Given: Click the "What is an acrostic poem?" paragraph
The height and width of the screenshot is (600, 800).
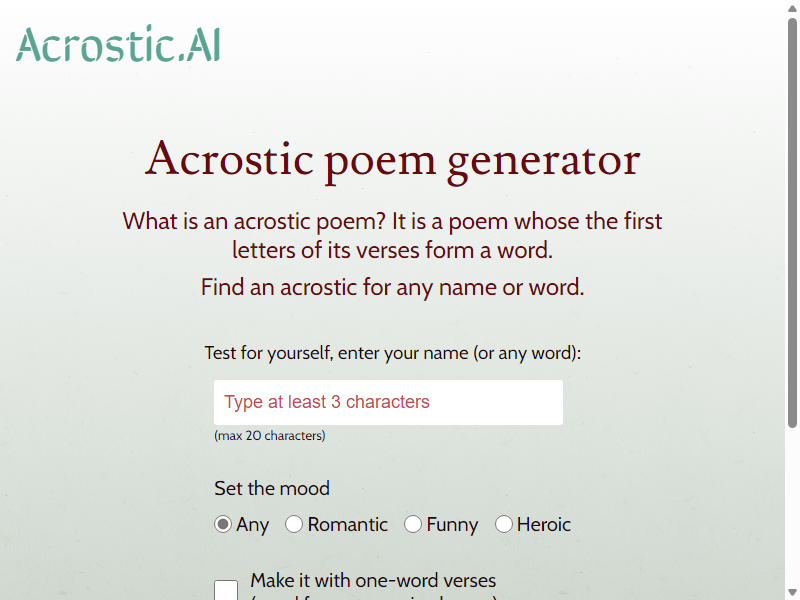Looking at the screenshot, I should (x=392, y=235).
